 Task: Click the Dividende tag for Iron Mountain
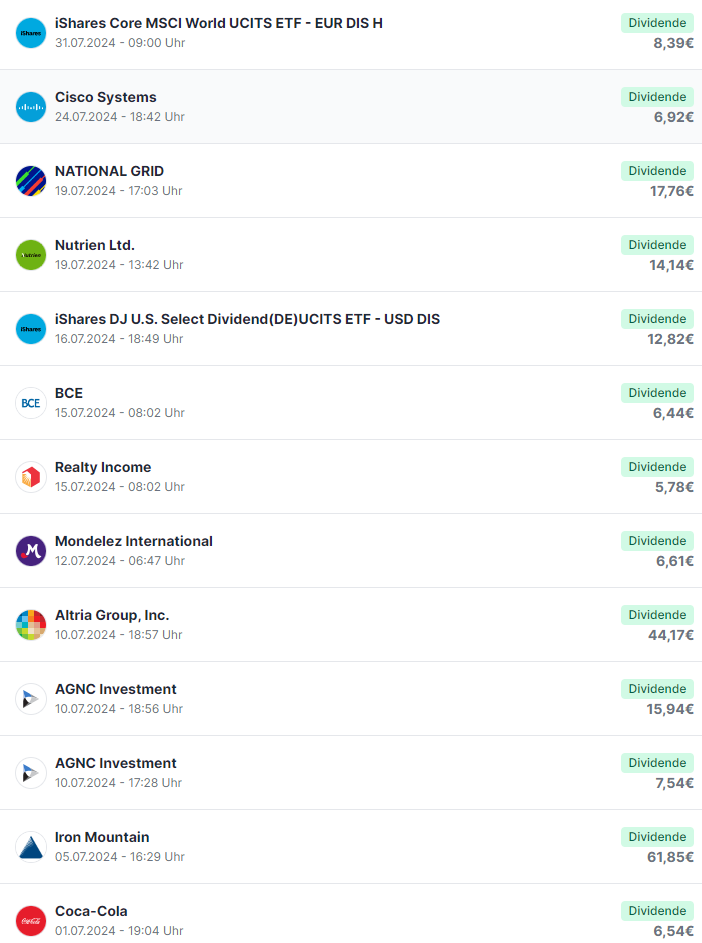pyautogui.click(x=657, y=837)
